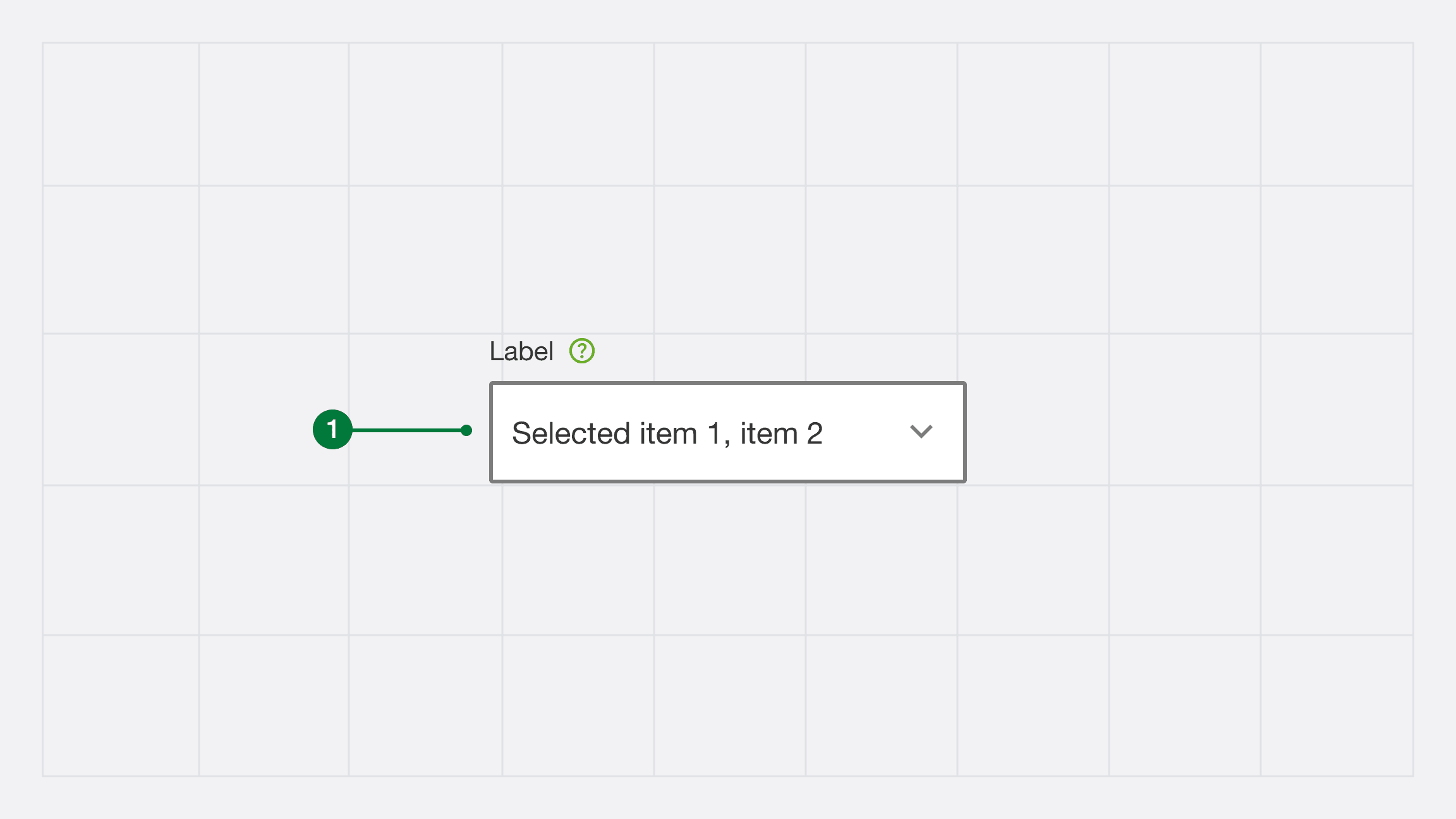Select the green numbered badge 1
Image resolution: width=1456 pixels, height=819 pixels.
332,430
